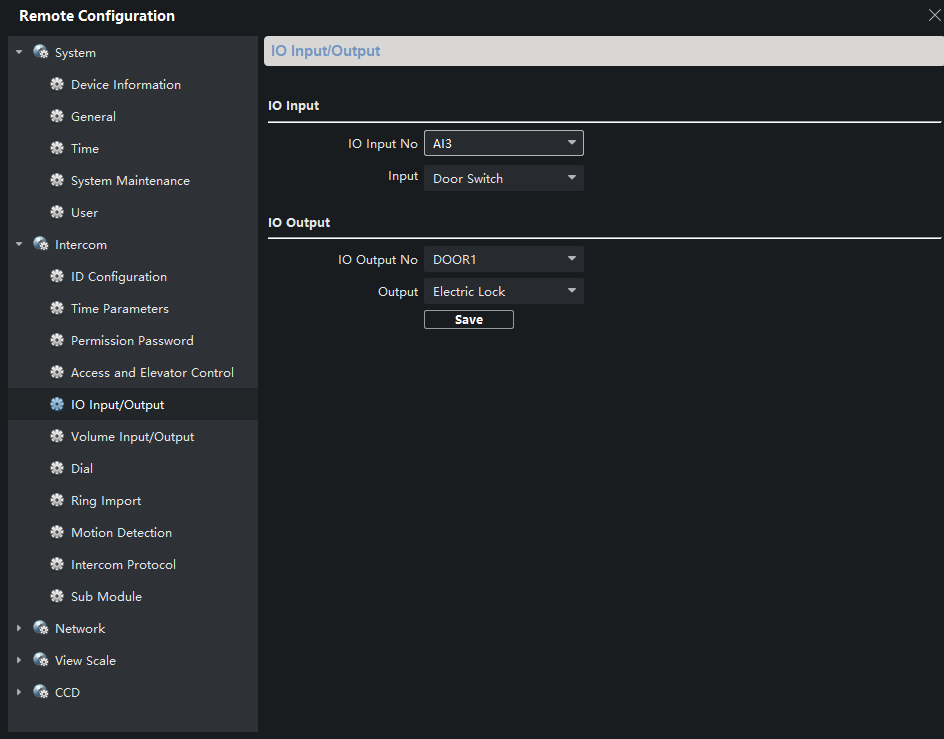The width and height of the screenshot is (944, 739).
Task: Collapse the Intercom tree section
Action: coord(19,244)
